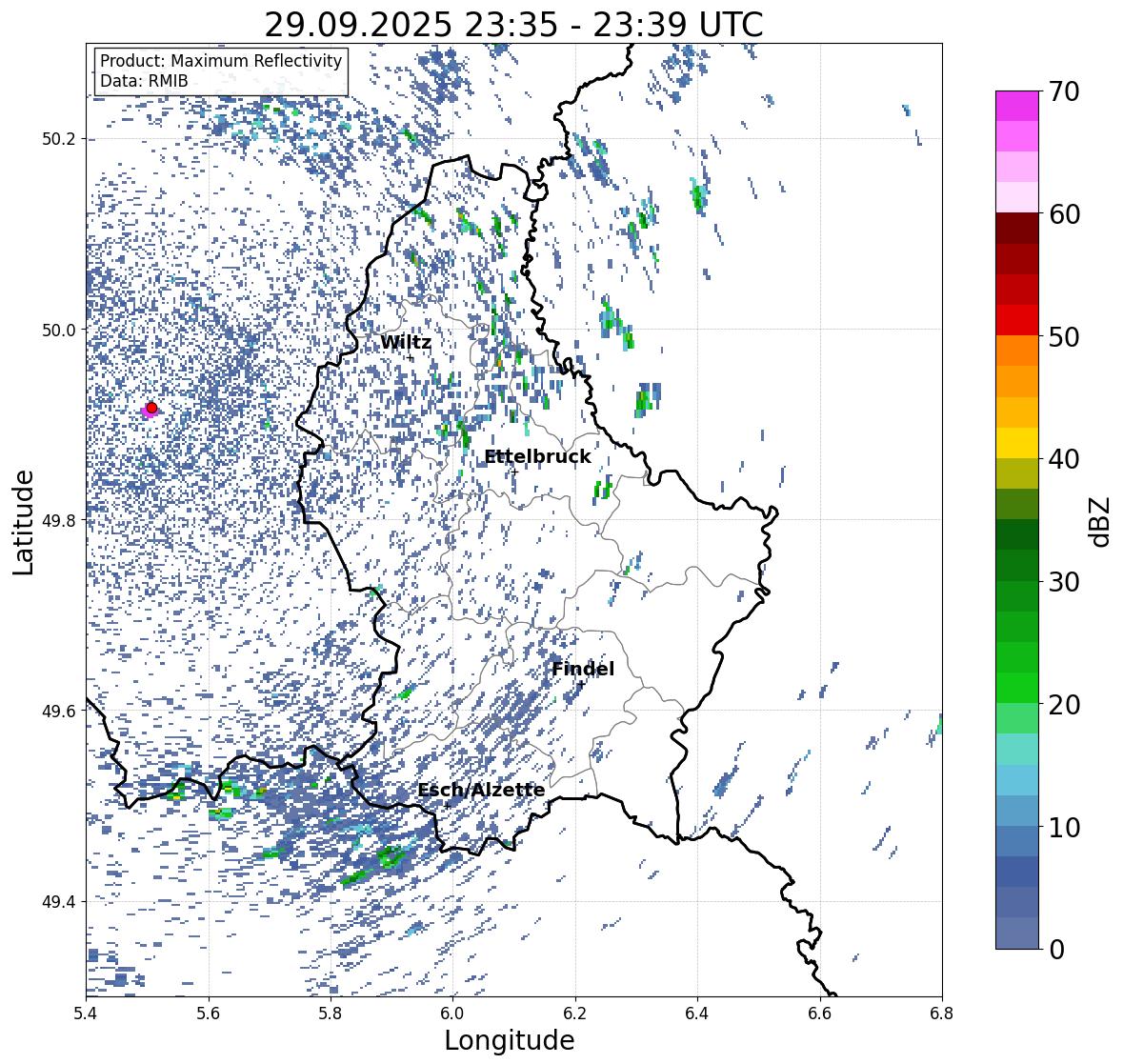Click the timestamp title 29.09.2025 23:35 - 23:39 UTC
This screenshot has height=1064, width=1123.
(x=513, y=25)
